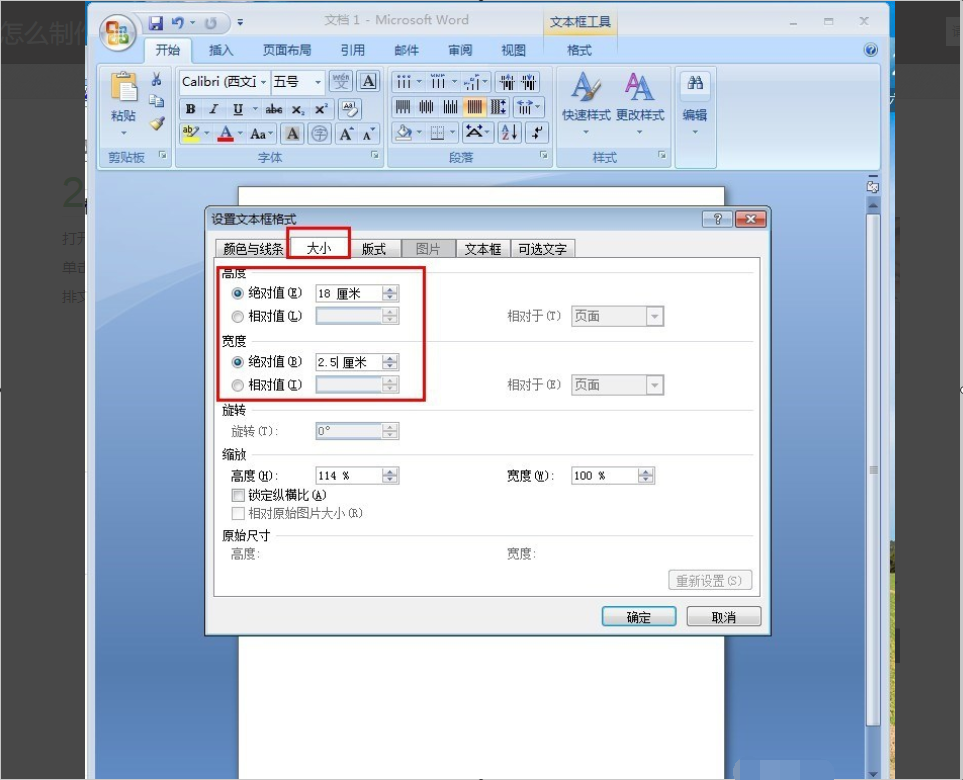Viewport: 963px width, 780px height.
Task: Apply underline formatting
Action: coord(238,109)
